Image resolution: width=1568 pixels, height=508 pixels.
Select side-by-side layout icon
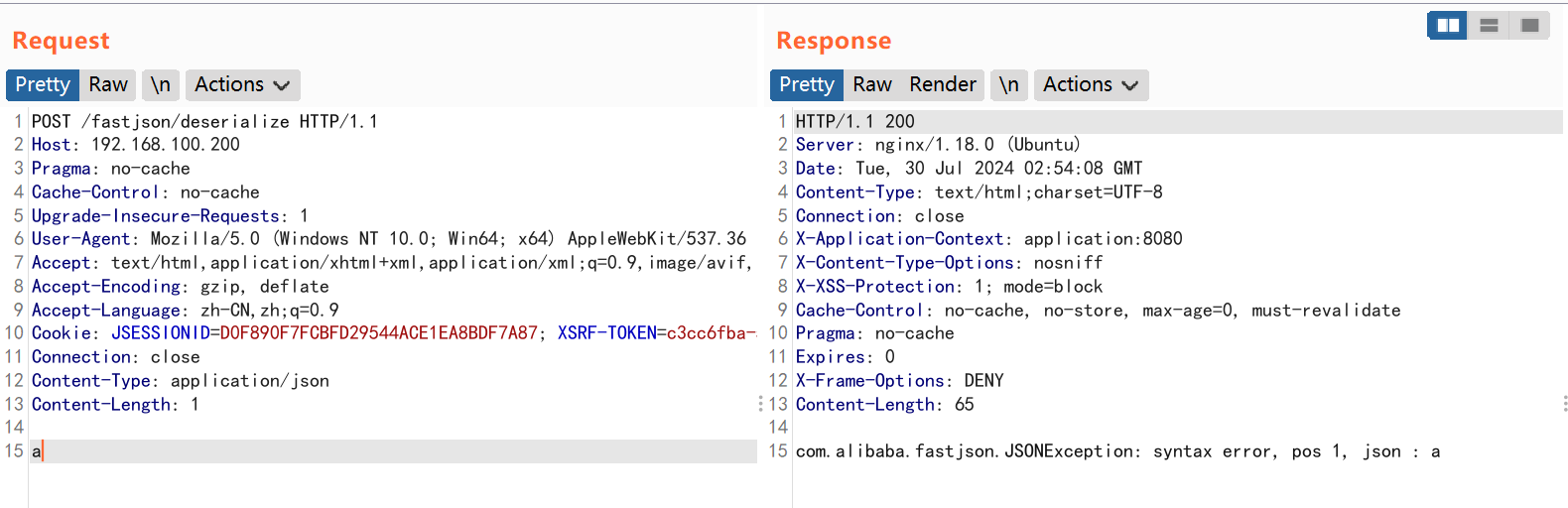point(1448,25)
